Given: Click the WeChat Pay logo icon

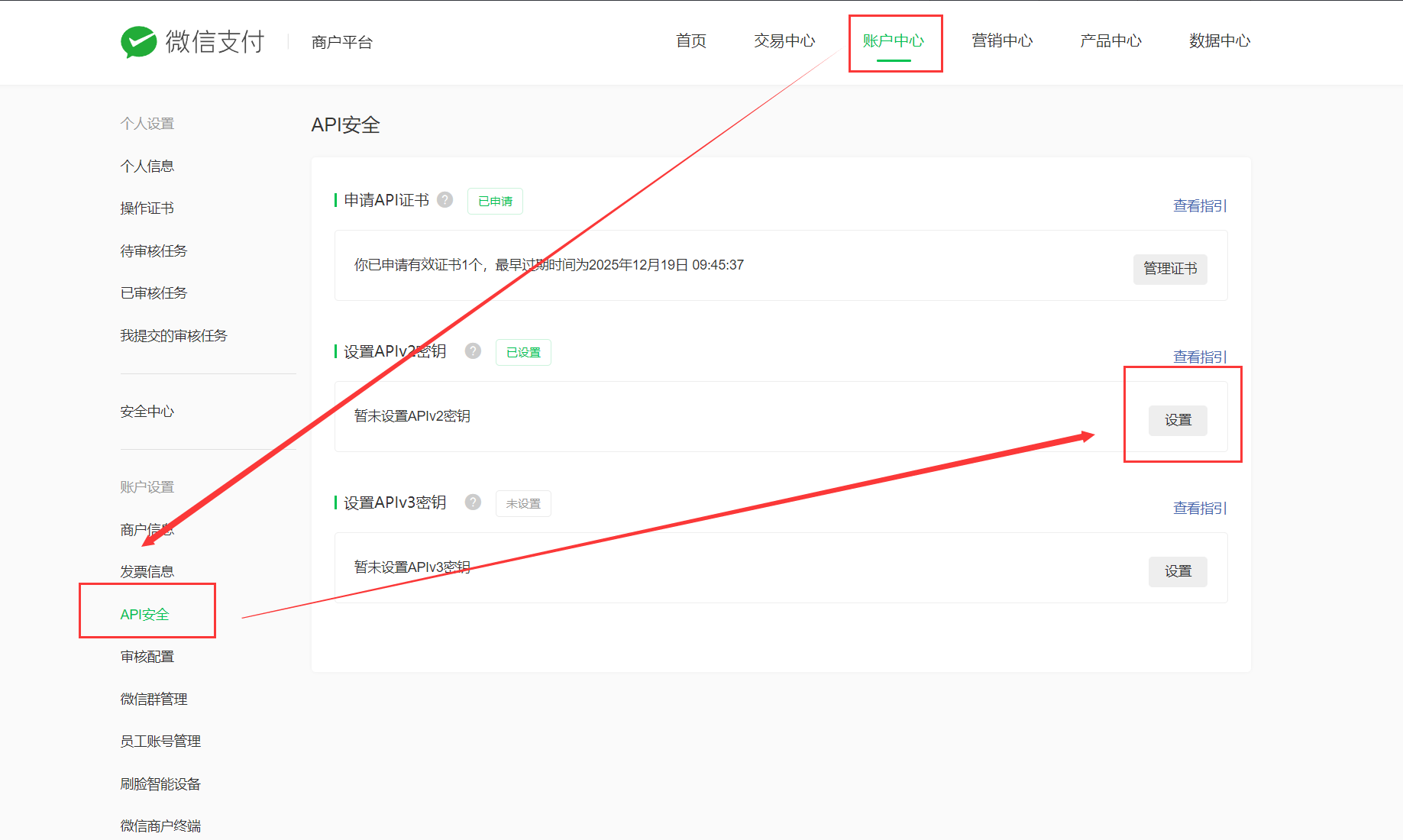Looking at the screenshot, I should point(138,42).
